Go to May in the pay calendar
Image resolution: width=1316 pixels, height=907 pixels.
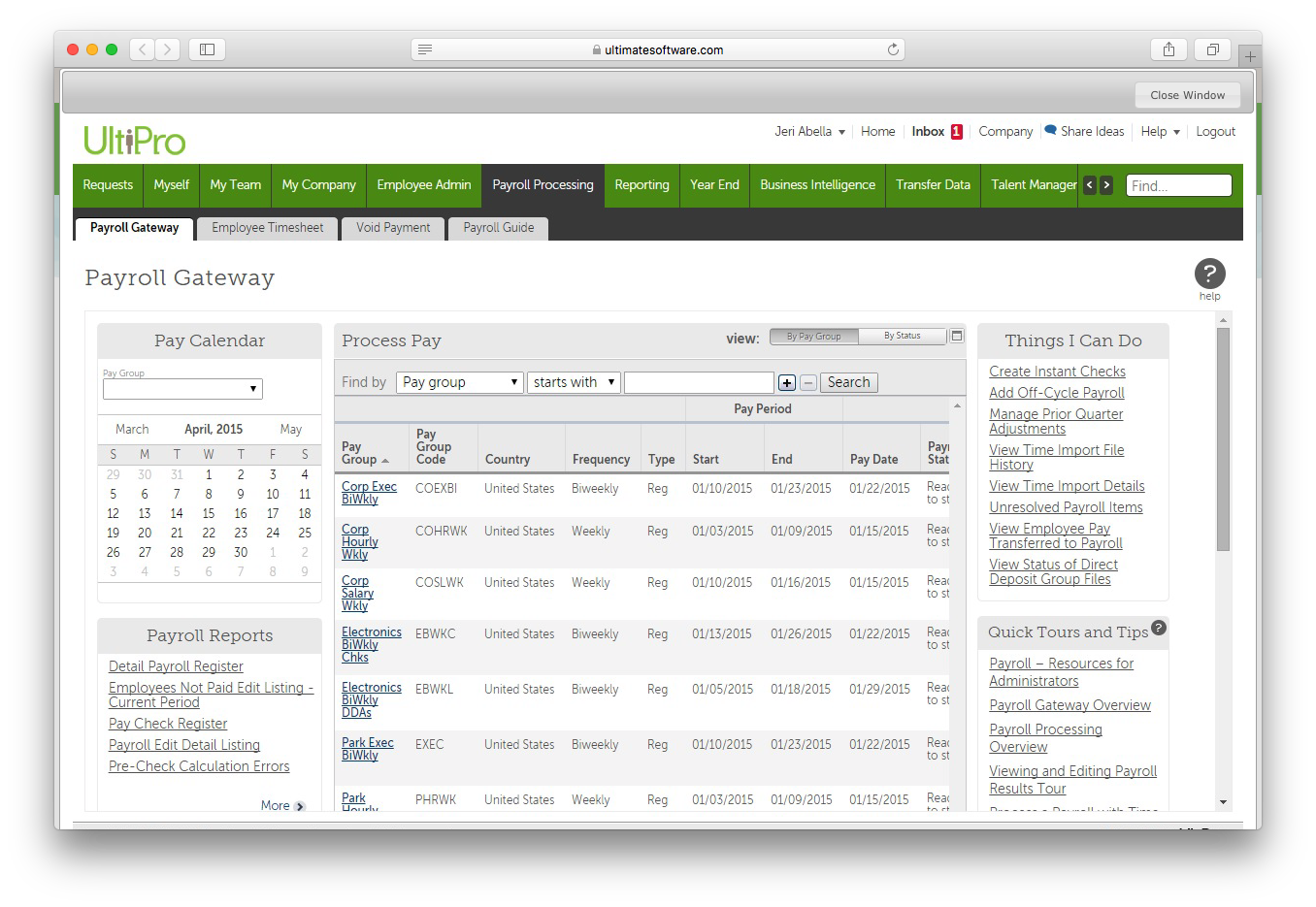(x=291, y=429)
